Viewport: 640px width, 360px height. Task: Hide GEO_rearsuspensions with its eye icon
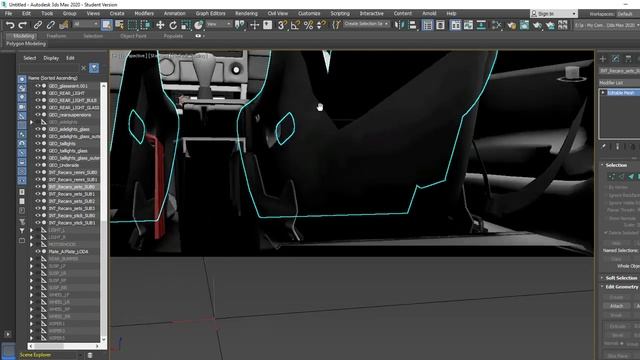38,115
